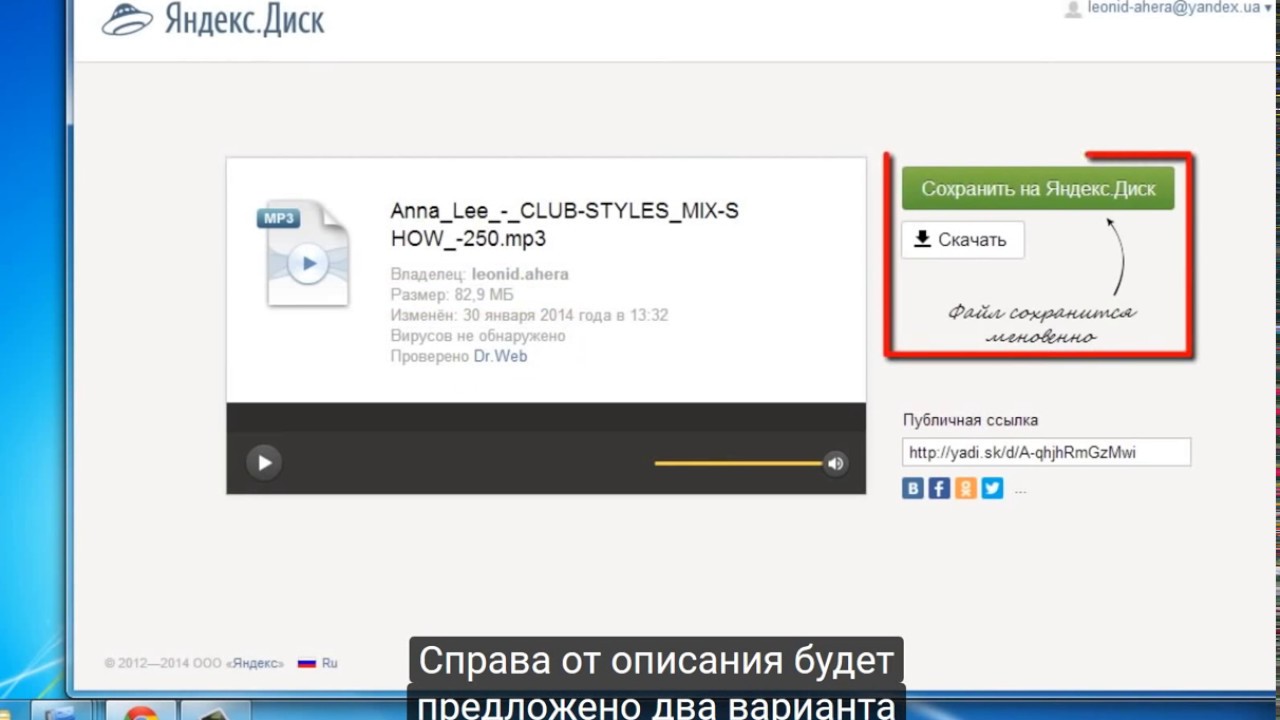Open Google Chrome from the taskbar
Image resolution: width=1280 pixels, height=720 pixels.
pyautogui.click(x=141, y=711)
